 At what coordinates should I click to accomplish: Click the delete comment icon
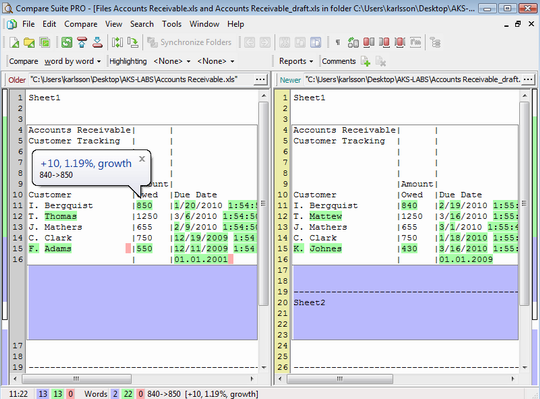381,61
